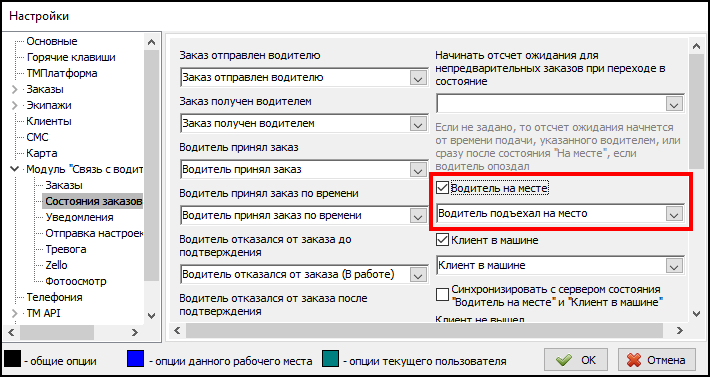Enable Синхронизировать с сервером состояния checkbox
This screenshot has width=710, height=377.
(x=442, y=295)
